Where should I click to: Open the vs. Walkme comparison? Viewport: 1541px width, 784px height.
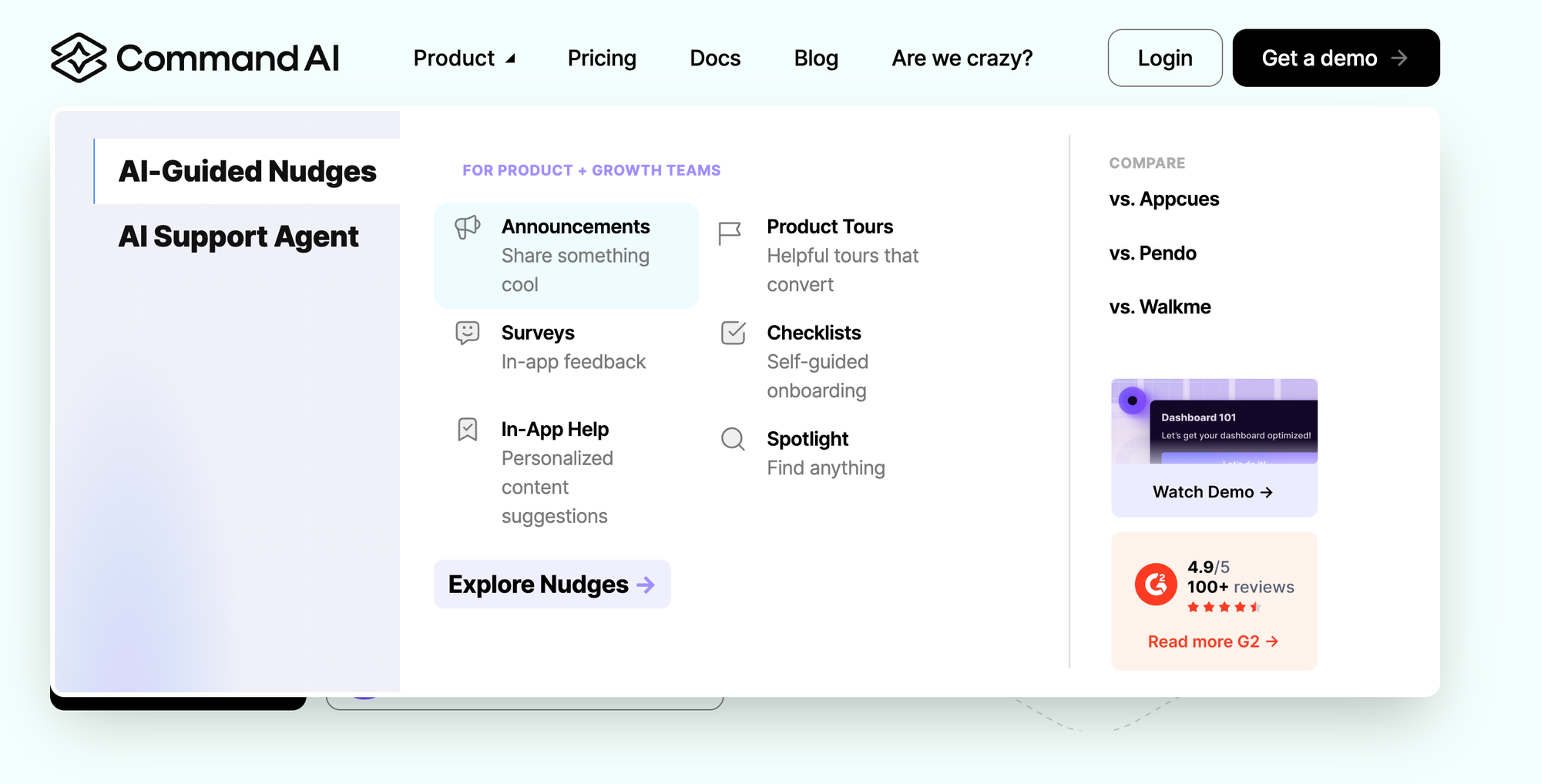pos(1160,307)
